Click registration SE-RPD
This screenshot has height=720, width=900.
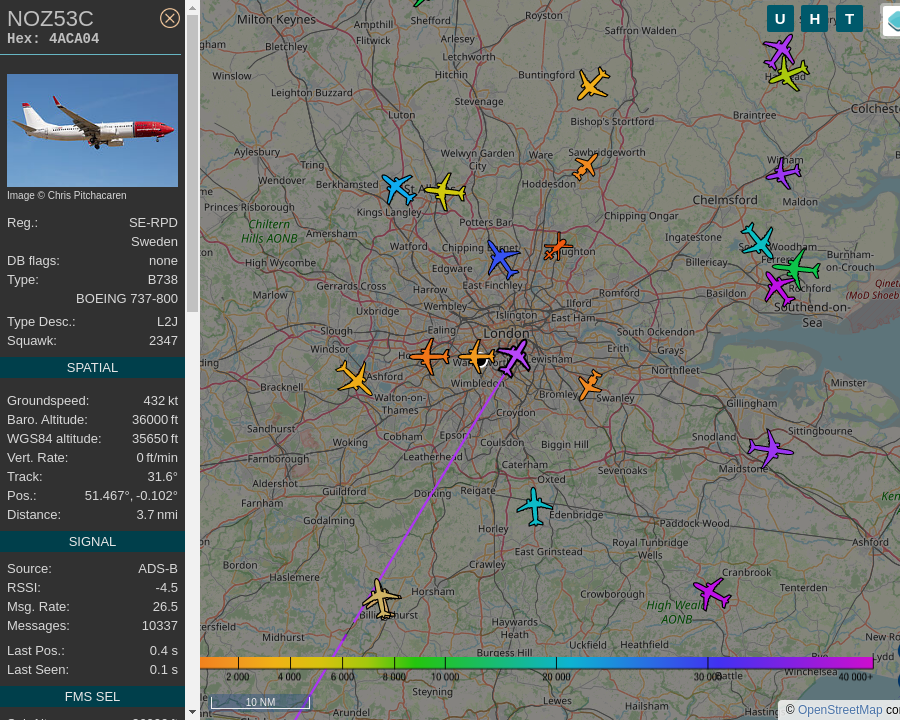pyautogui.click(x=153, y=223)
